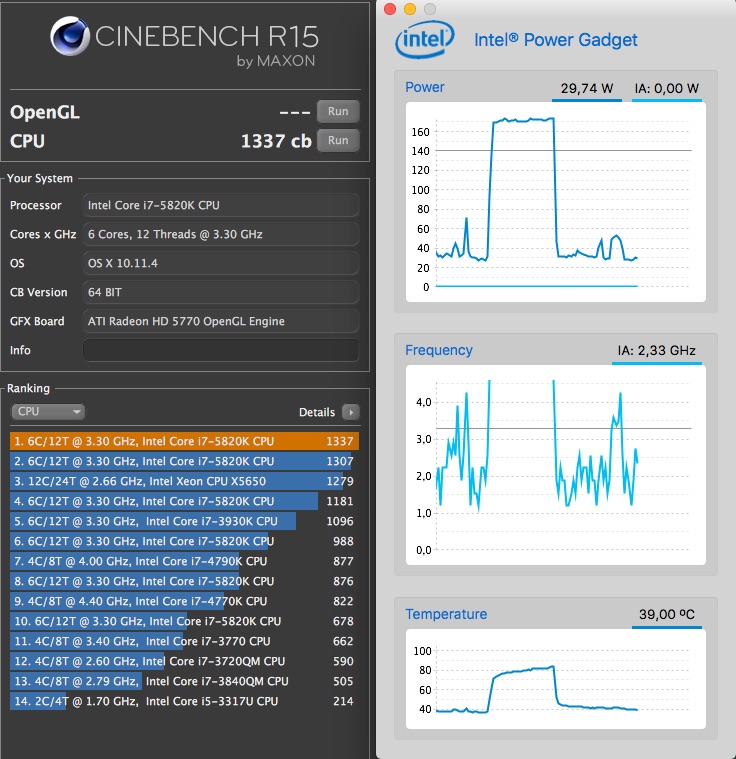Select the i5-3317U ranking row
Screen dimensions: 736x759
click(x=184, y=701)
